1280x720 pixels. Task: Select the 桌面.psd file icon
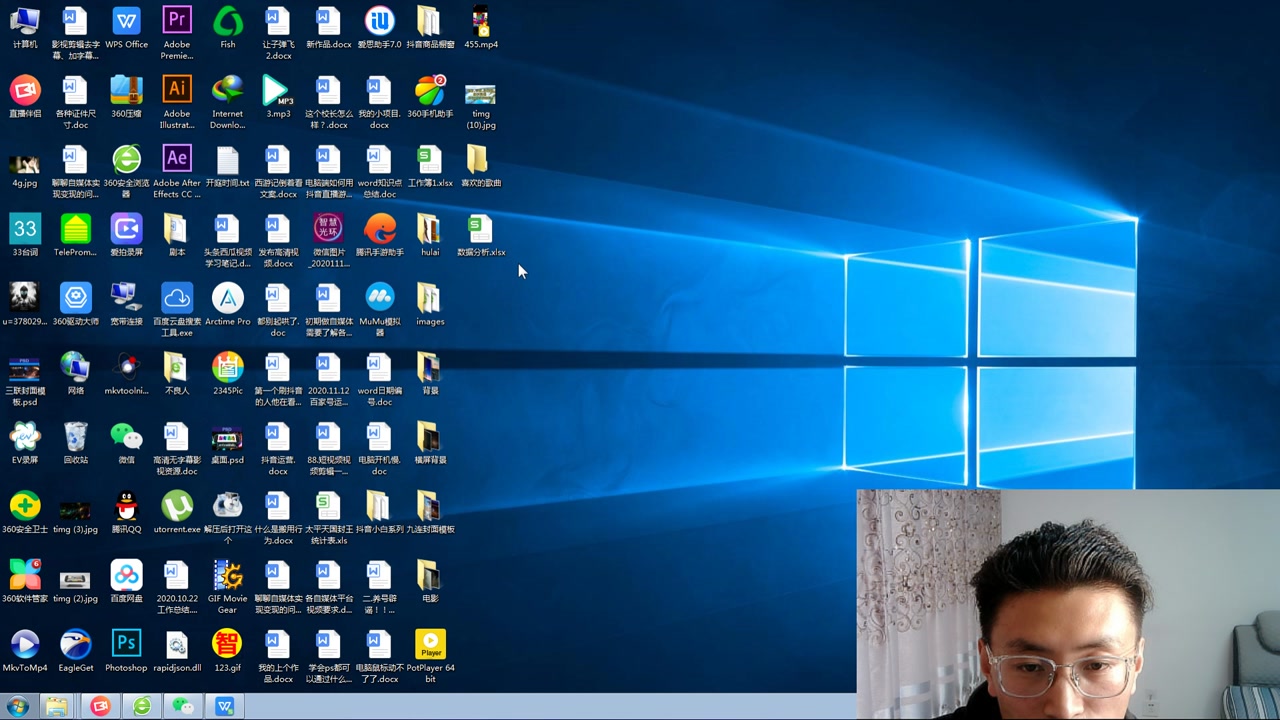tap(228, 442)
